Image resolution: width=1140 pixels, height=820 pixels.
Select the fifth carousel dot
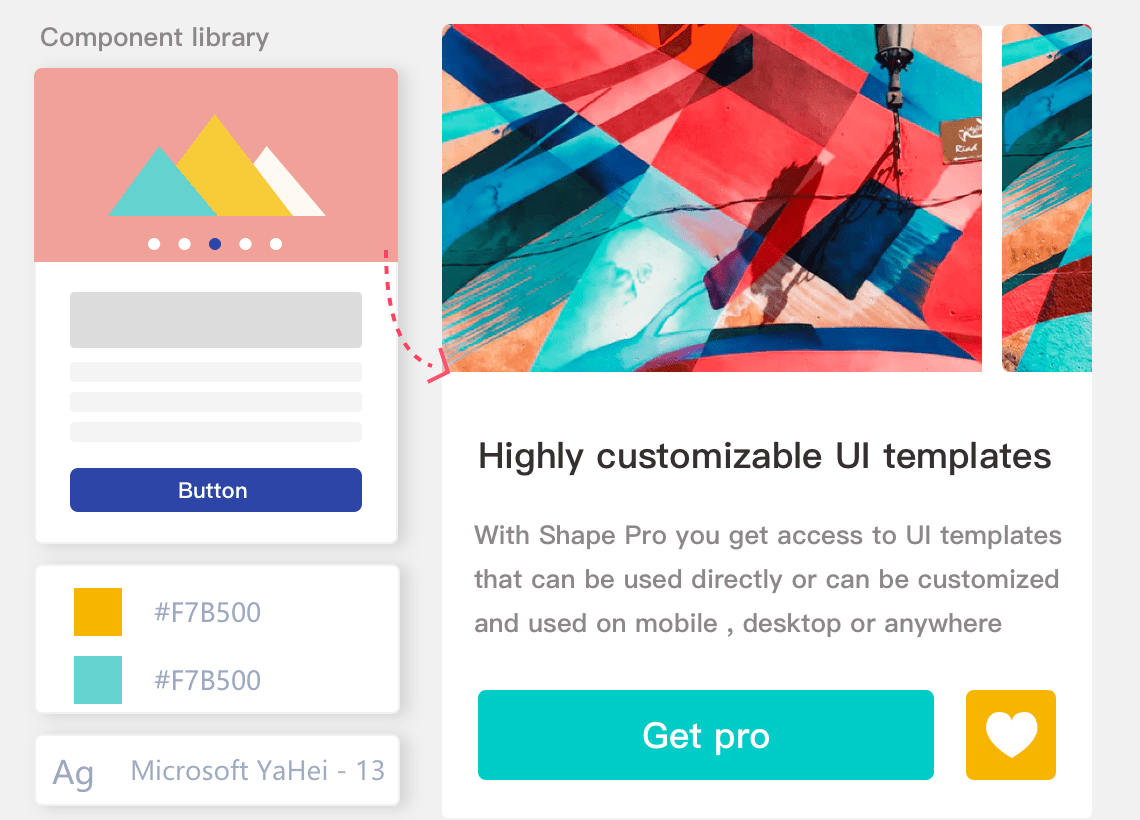(x=276, y=244)
